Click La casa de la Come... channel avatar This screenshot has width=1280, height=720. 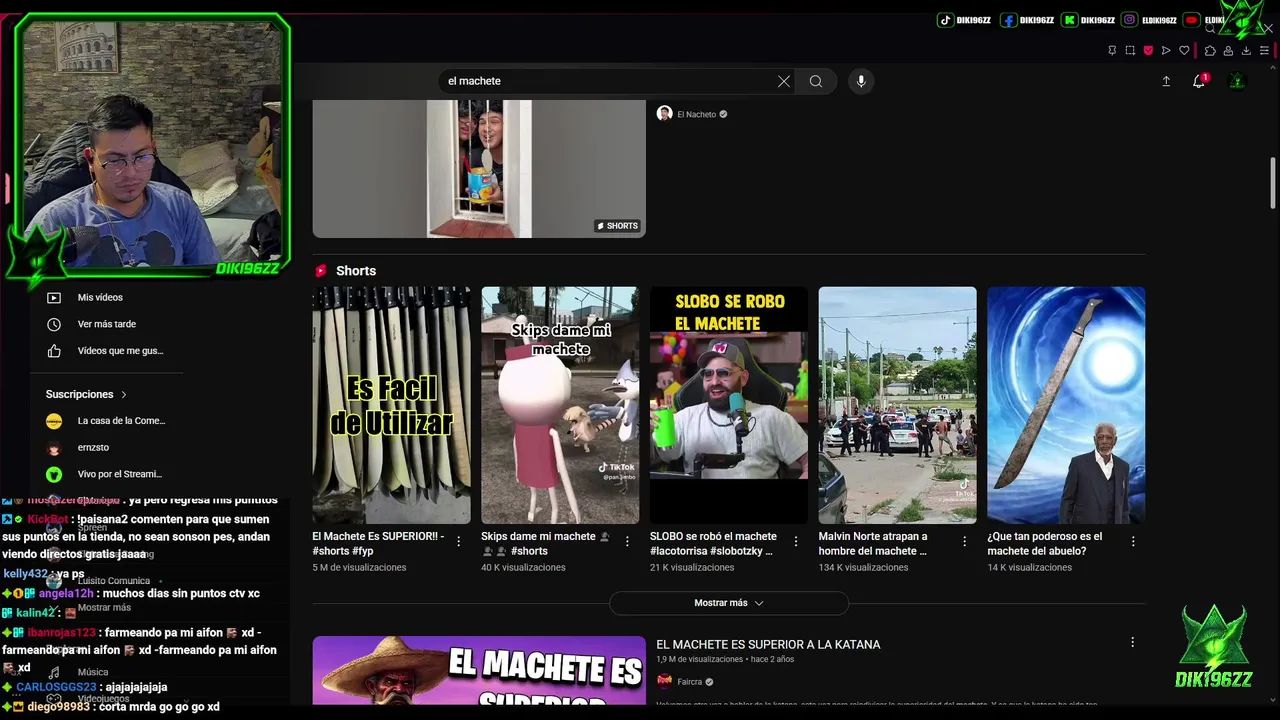(x=54, y=421)
